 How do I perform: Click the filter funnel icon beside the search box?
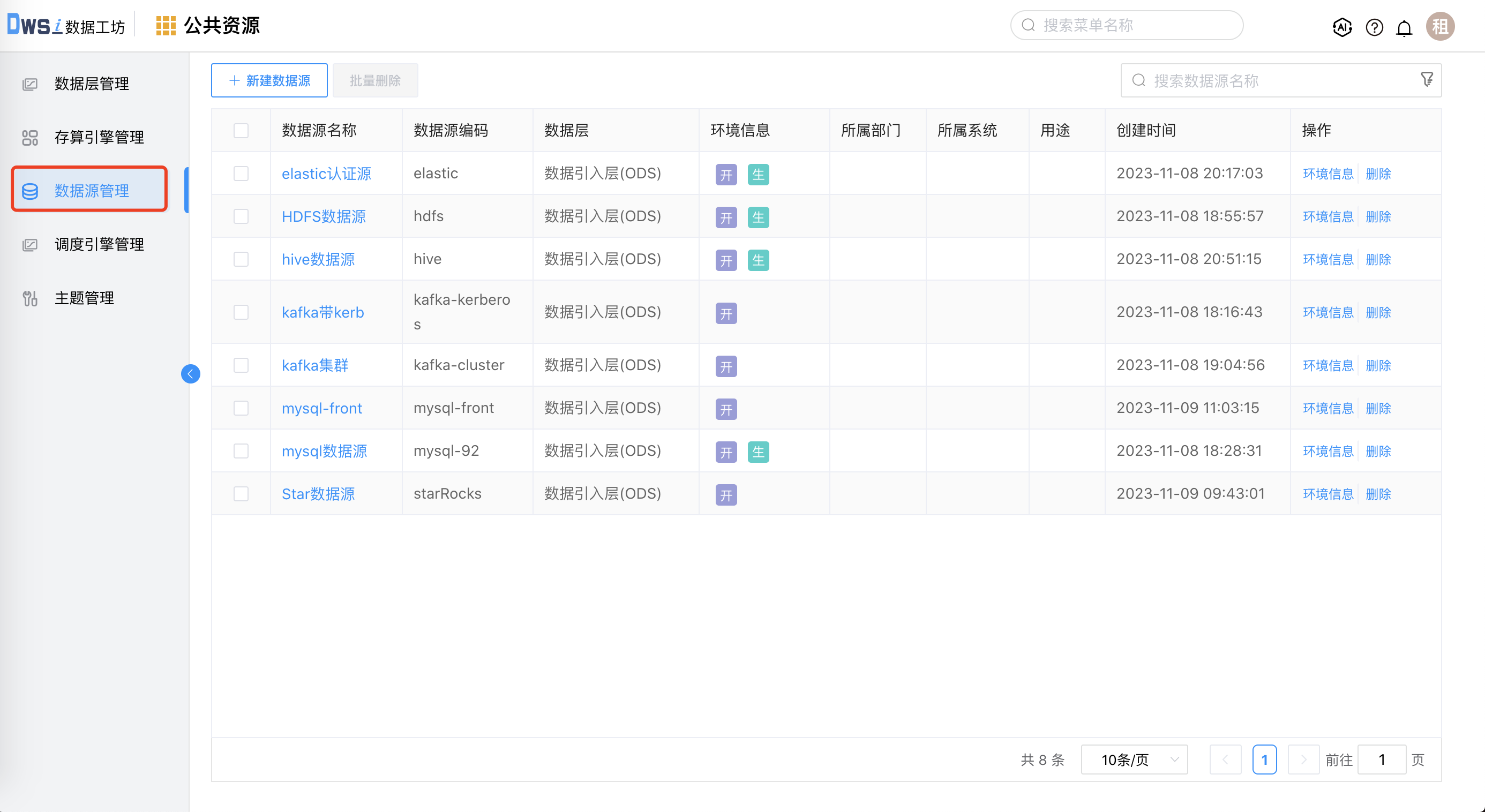(1426, 79)
